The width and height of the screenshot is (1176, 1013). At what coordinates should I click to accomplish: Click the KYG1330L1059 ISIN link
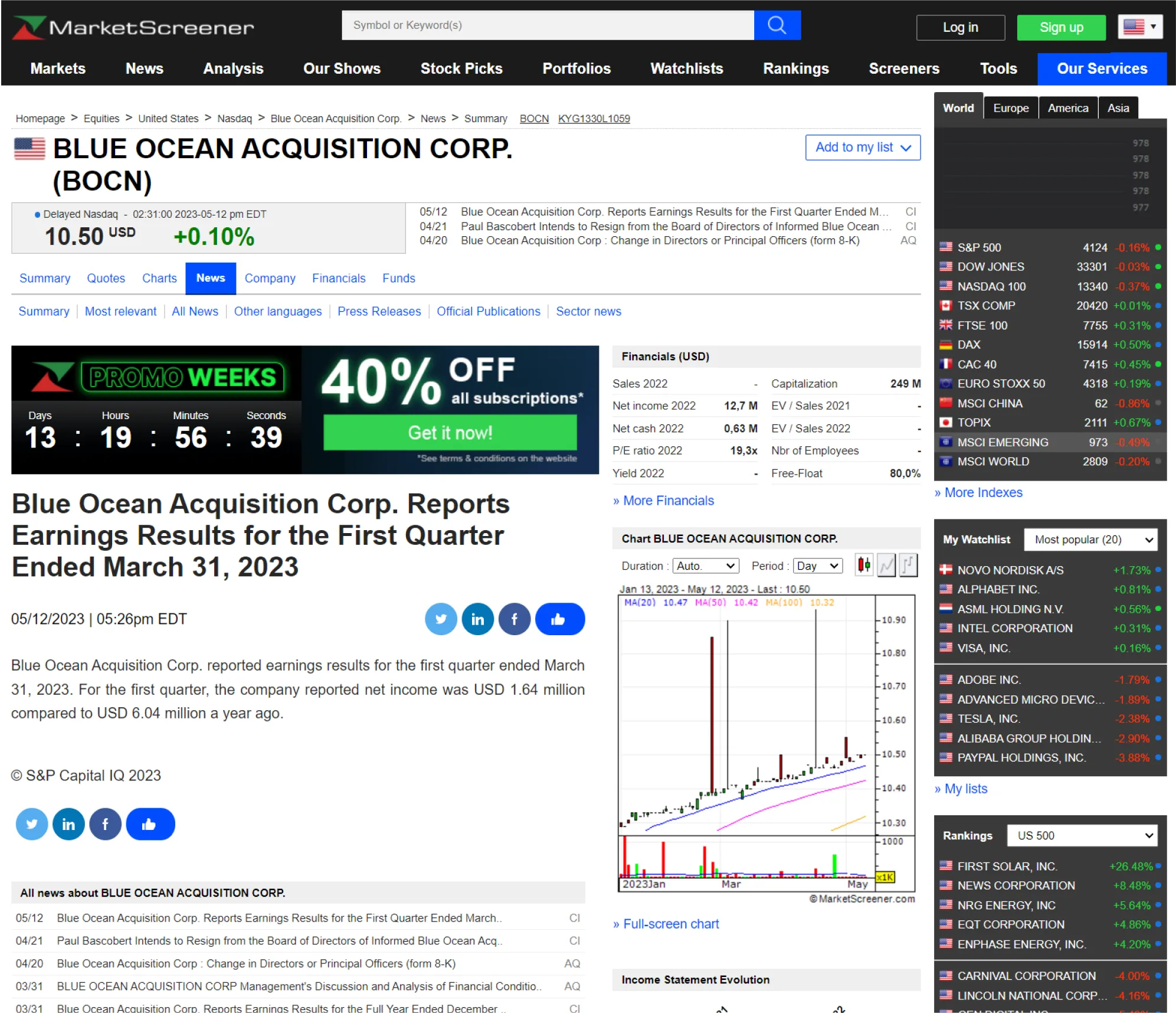pyautogui.click(x=594, y=119)
